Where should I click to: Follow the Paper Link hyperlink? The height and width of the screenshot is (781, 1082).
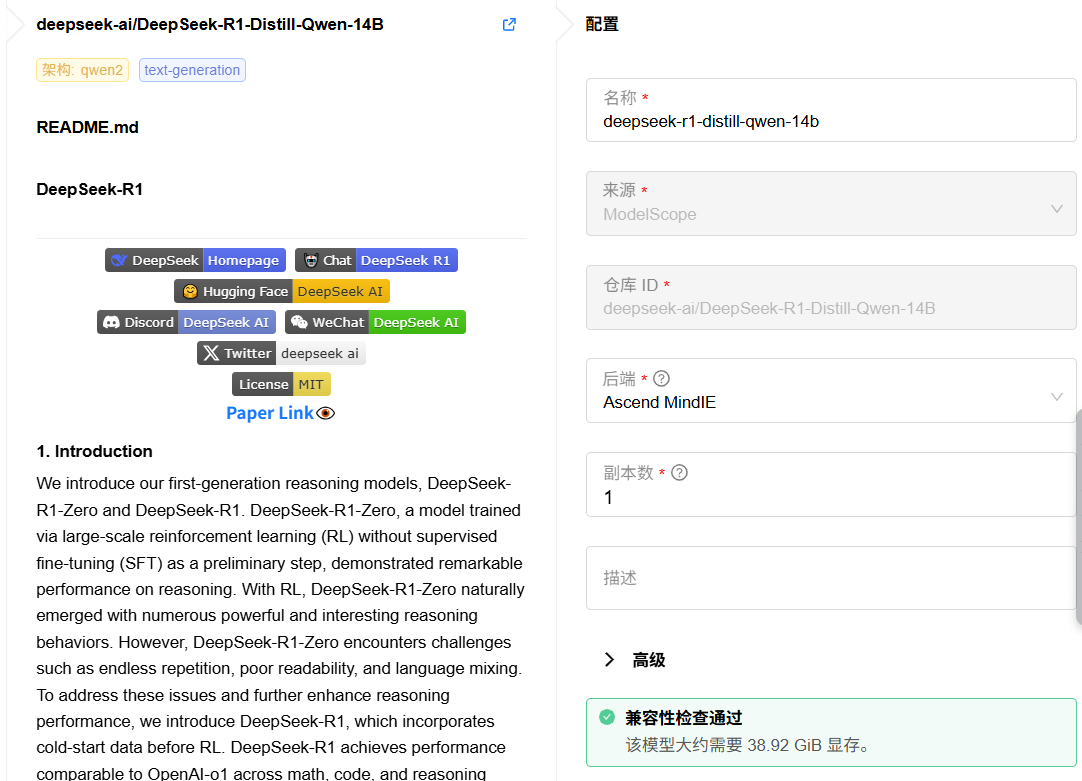[x=270, y=413]
